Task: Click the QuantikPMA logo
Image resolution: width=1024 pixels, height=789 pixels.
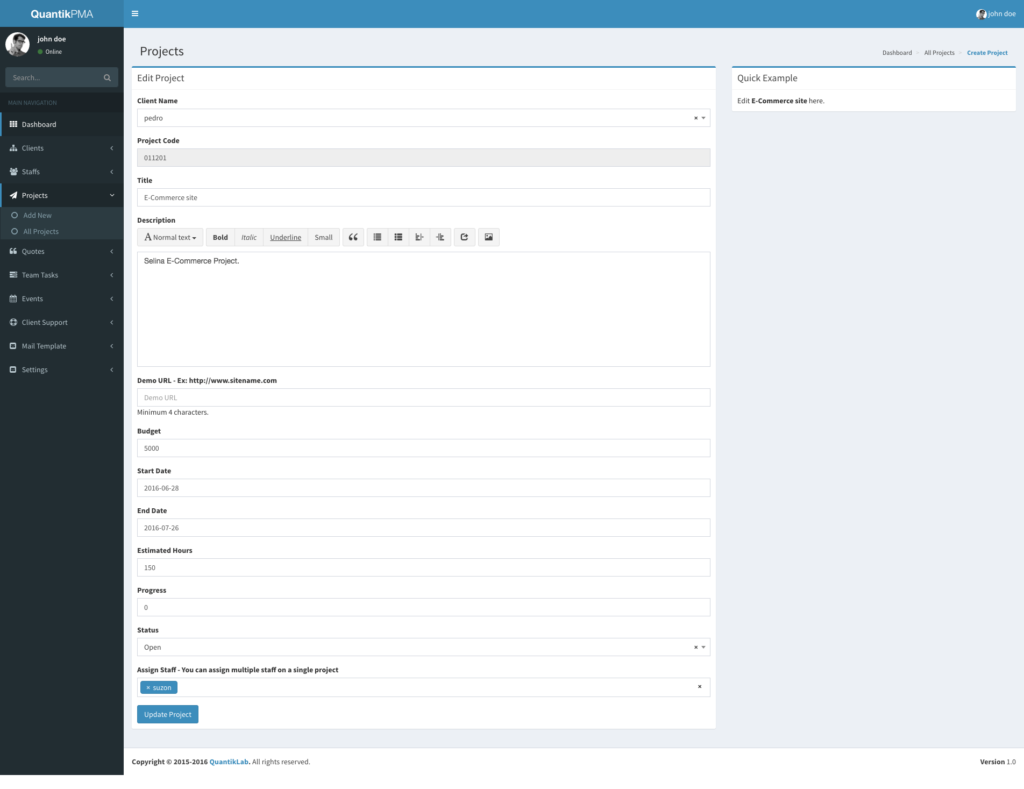Action: [x=61, y=14]
